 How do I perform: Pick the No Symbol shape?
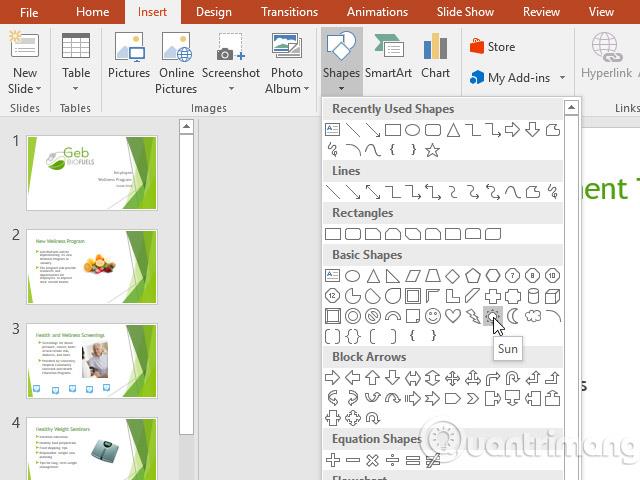click(373, 316)
